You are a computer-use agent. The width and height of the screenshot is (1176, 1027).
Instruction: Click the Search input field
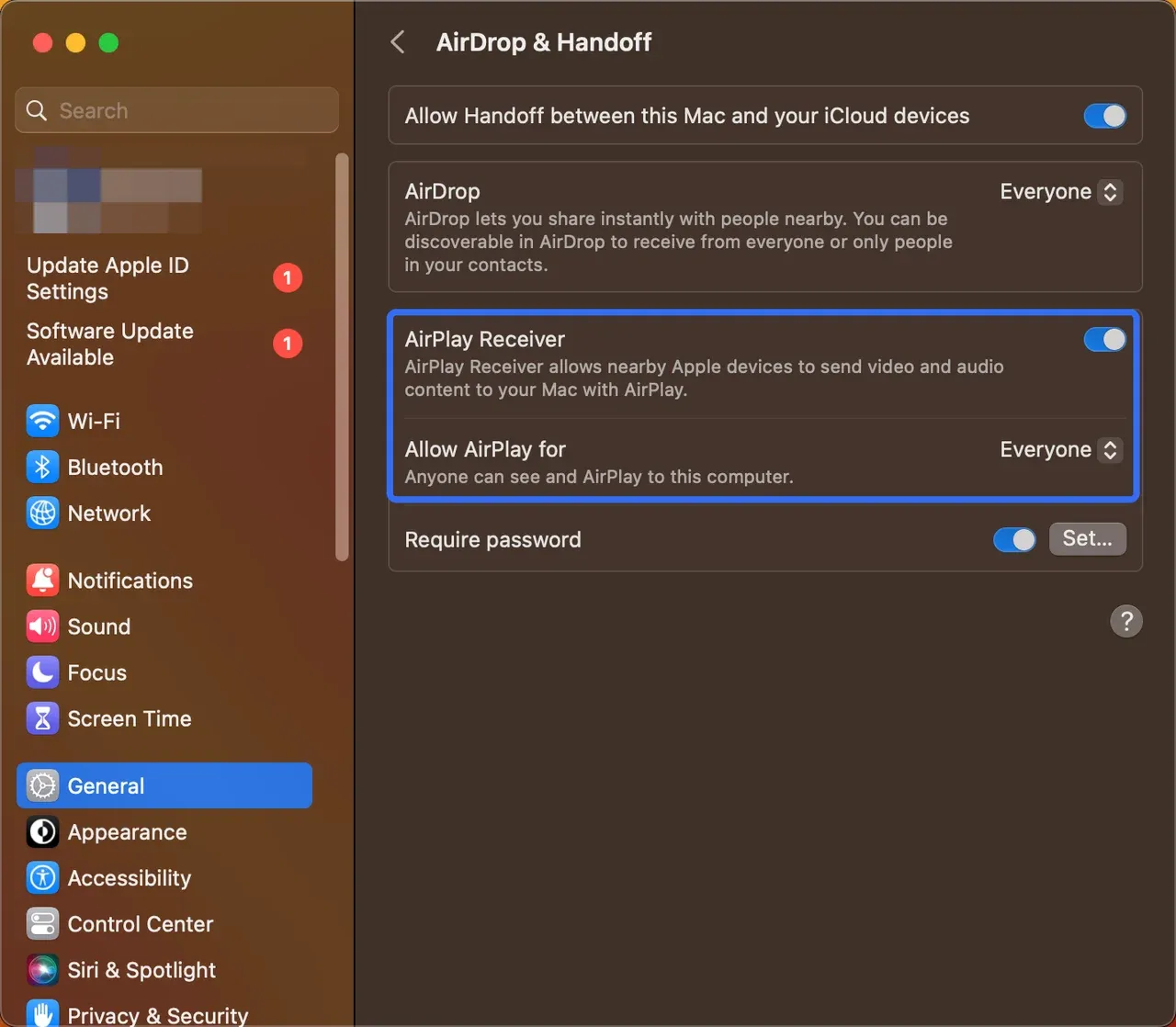[177, 110]
